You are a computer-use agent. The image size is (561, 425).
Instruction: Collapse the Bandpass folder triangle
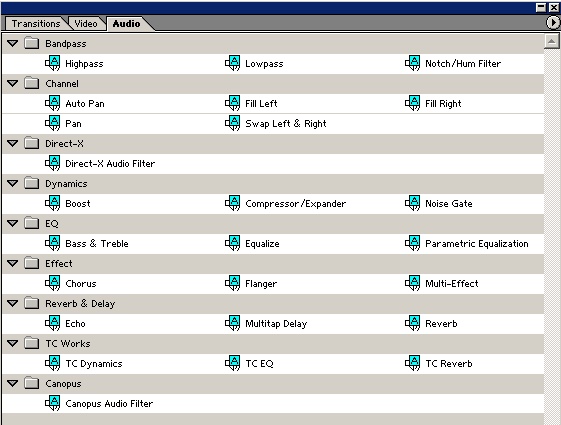tap(13, 44)
